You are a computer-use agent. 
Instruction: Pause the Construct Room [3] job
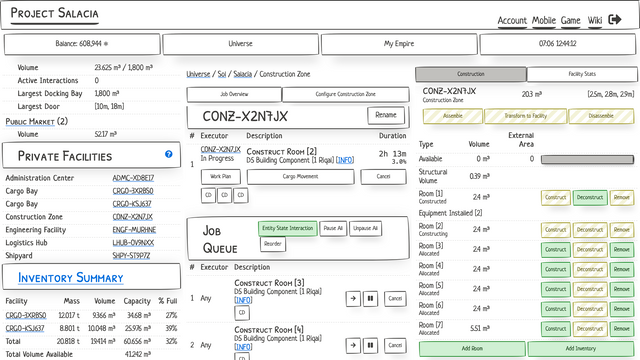click(x=370, y=298)
